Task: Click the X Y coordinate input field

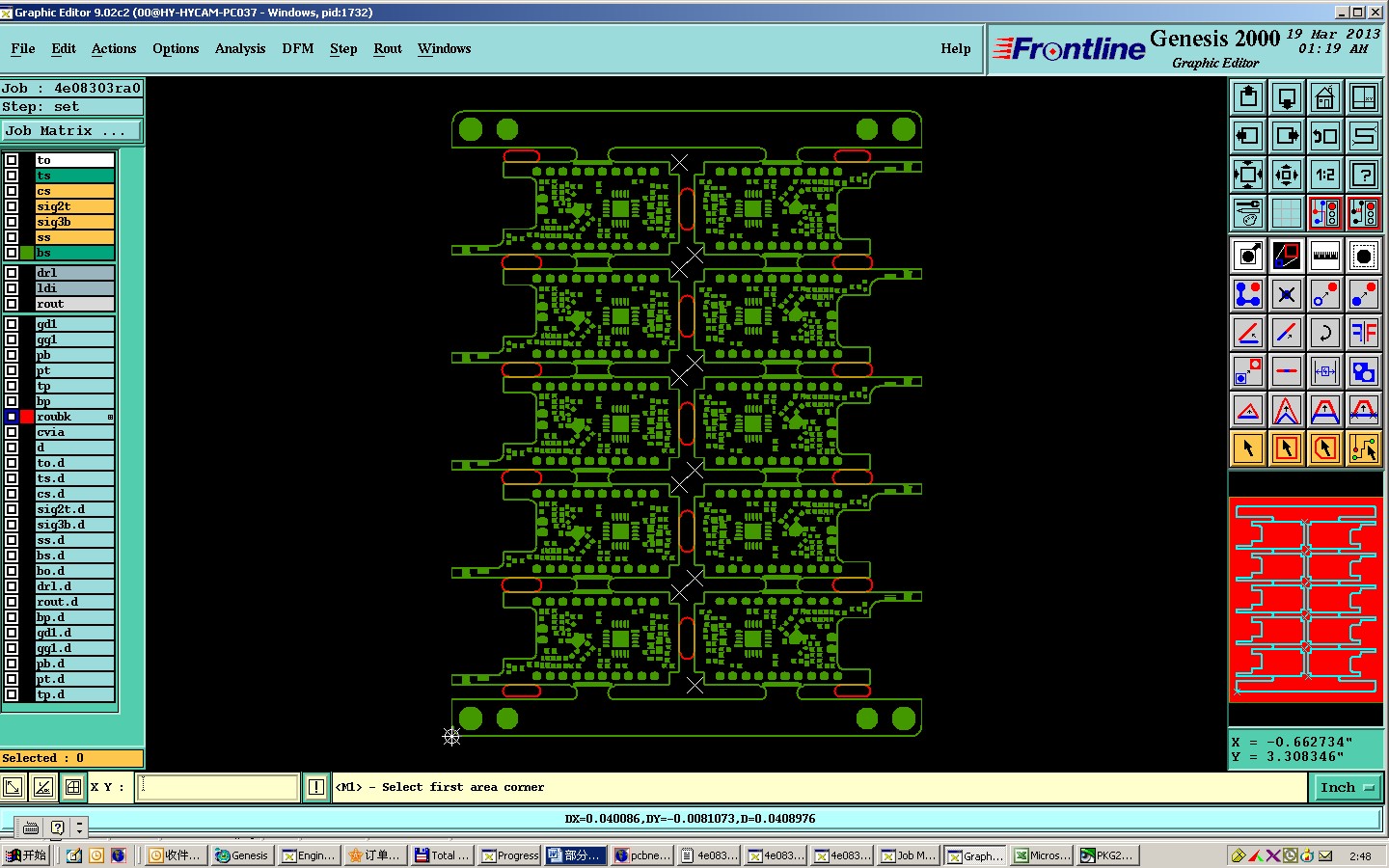Action: 218,787
